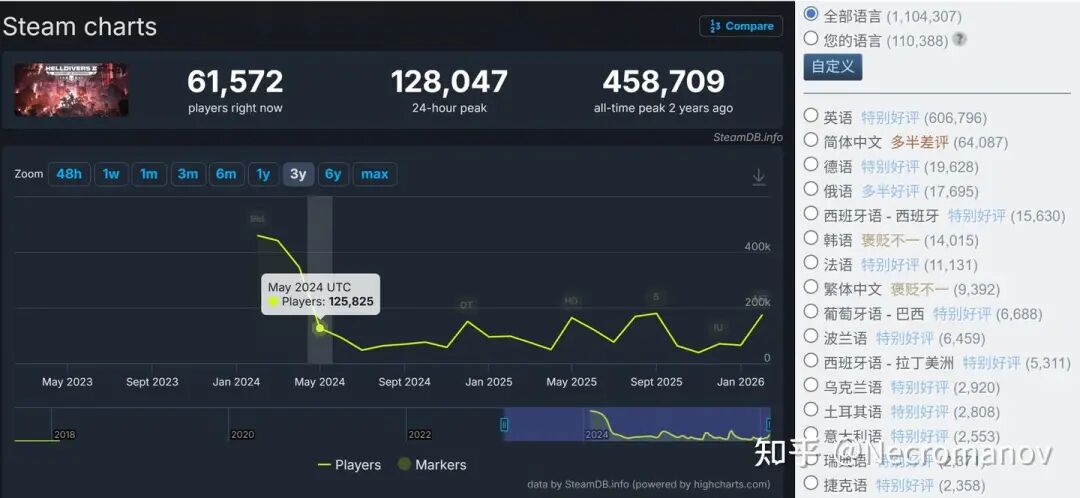The width and height of the screenshot is (1080, 498).
Task: Click the navigator's highlighted selected range
Action: coord(636,424)
